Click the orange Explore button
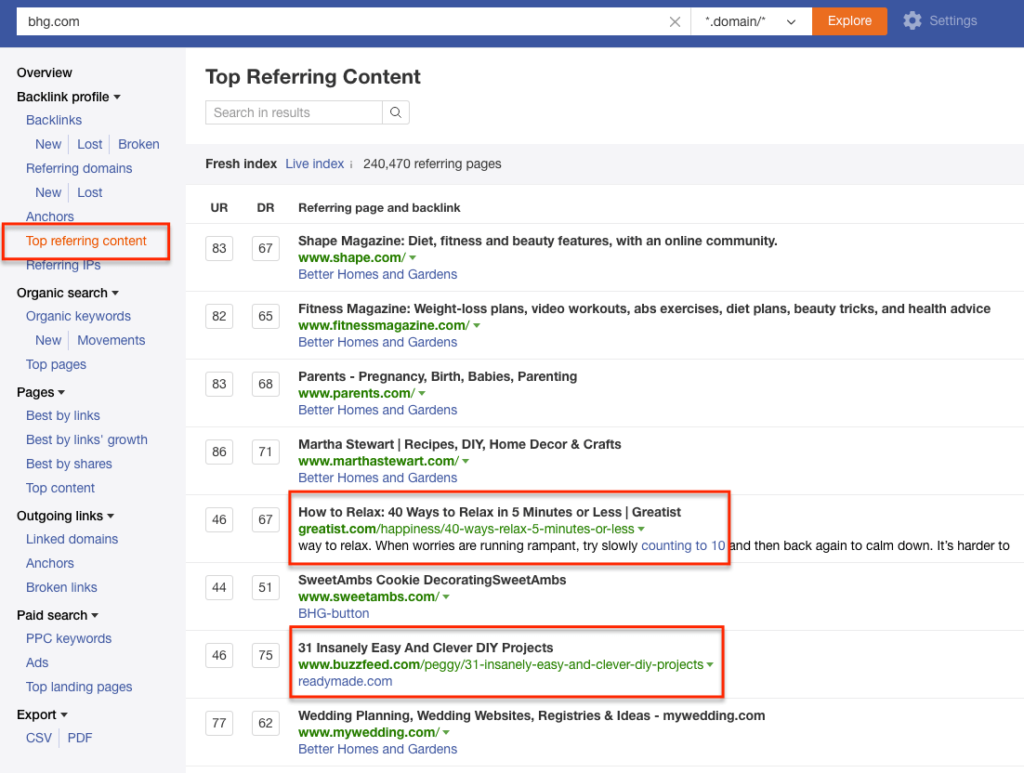The image size is (1024, 773). (849, 21)
